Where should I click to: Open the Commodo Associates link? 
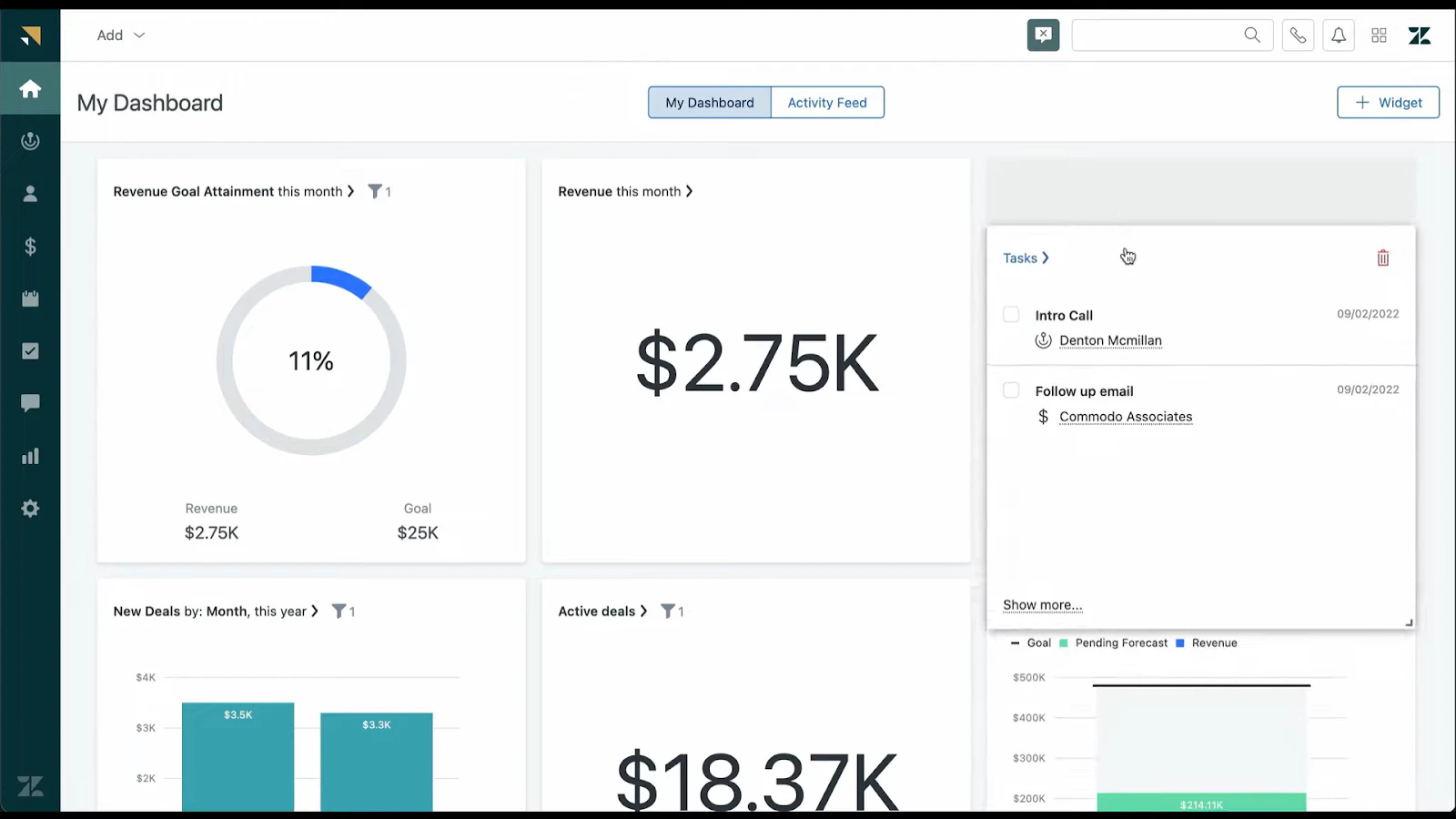pos(1126,417)
